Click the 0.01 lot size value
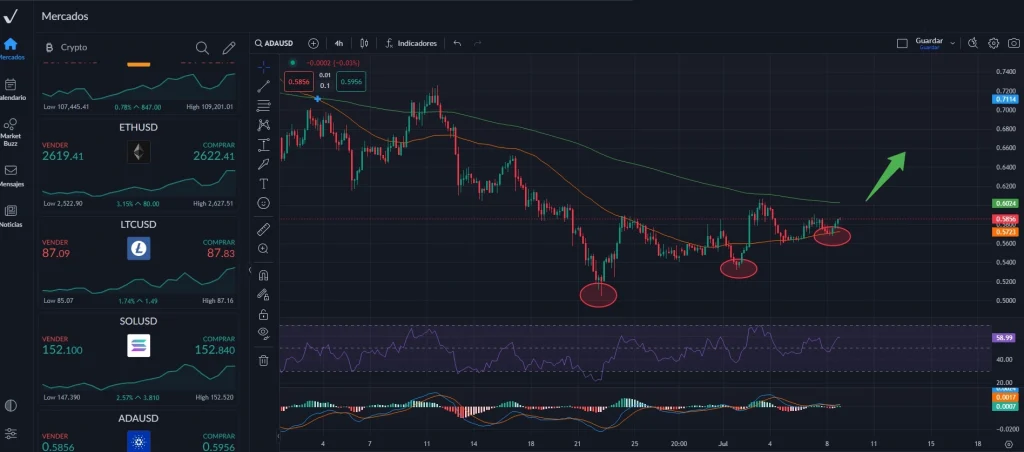The image size is (1024, 452). pyautogui.click(x=325, y=75)
